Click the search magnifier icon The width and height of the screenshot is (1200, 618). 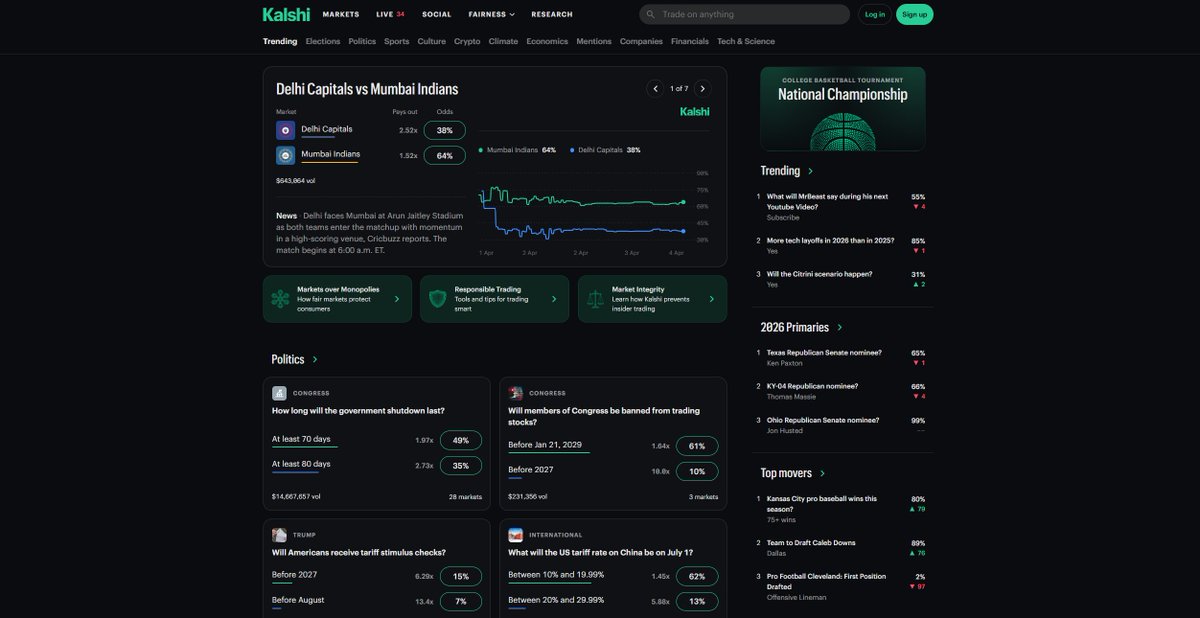click(x=651, y=14)
